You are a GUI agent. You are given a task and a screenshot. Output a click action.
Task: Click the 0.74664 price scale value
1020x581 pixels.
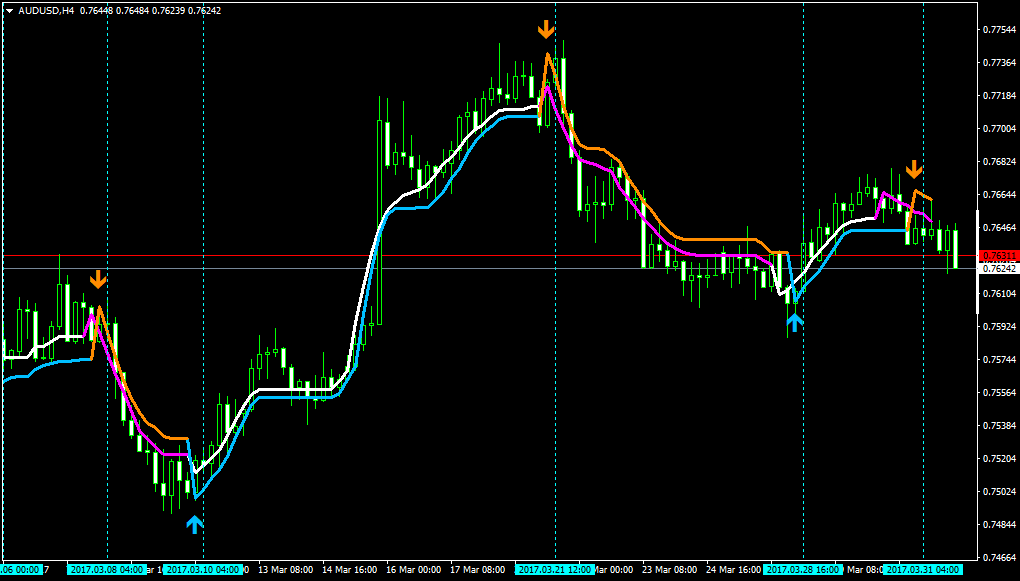pos(999,558)
